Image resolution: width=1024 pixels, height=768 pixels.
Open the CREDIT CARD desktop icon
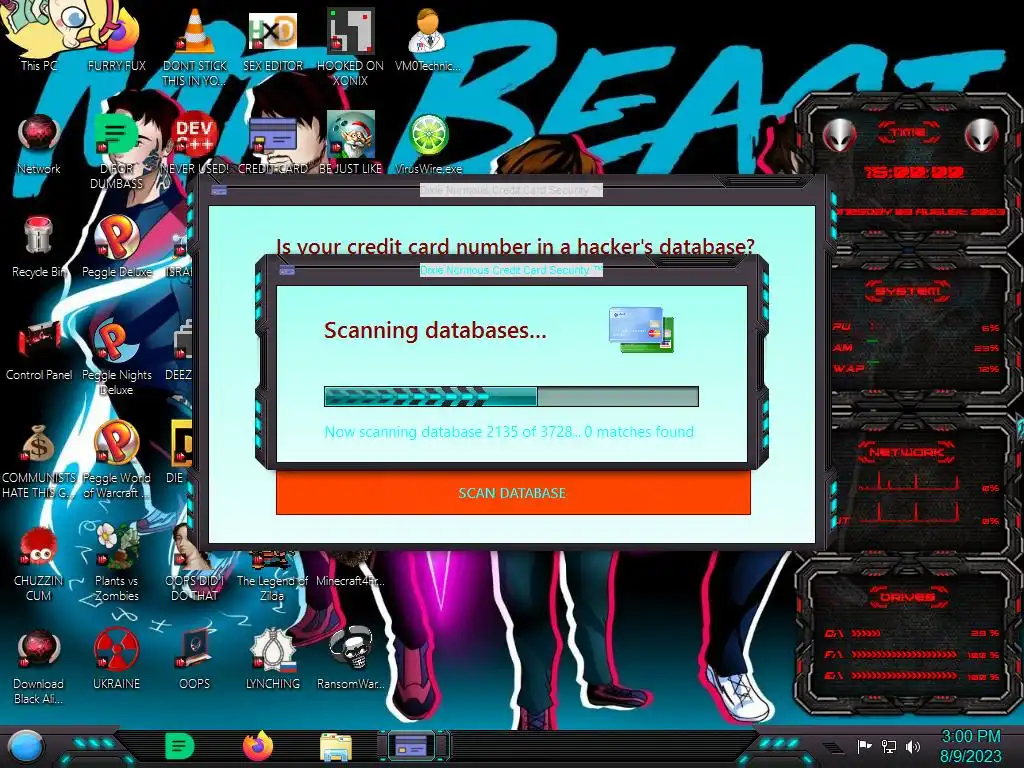click(x=272, y=135)
